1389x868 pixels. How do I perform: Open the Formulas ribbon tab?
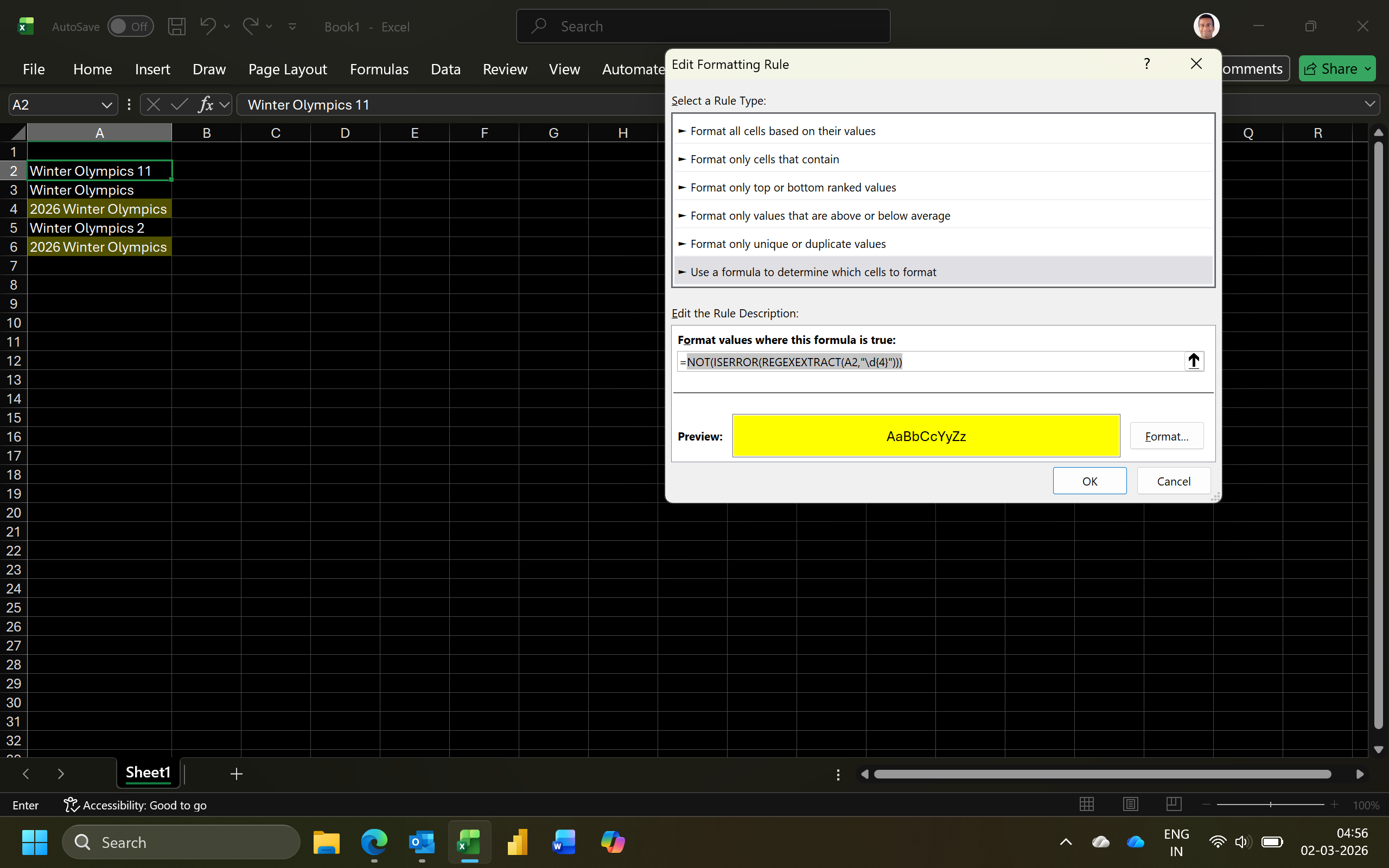[379, 69]
